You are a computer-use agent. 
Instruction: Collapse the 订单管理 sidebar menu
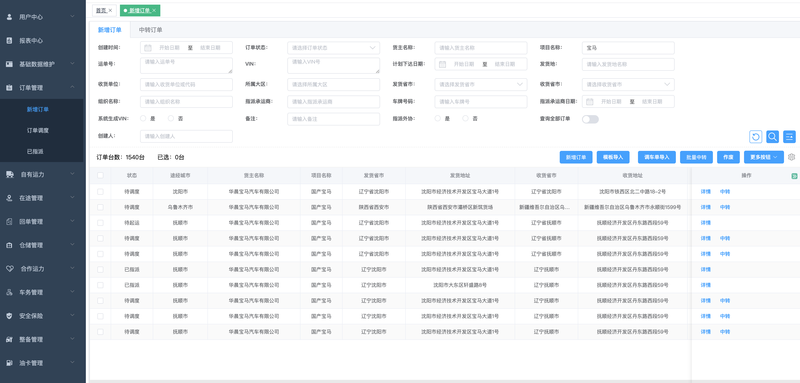(72, 87)
